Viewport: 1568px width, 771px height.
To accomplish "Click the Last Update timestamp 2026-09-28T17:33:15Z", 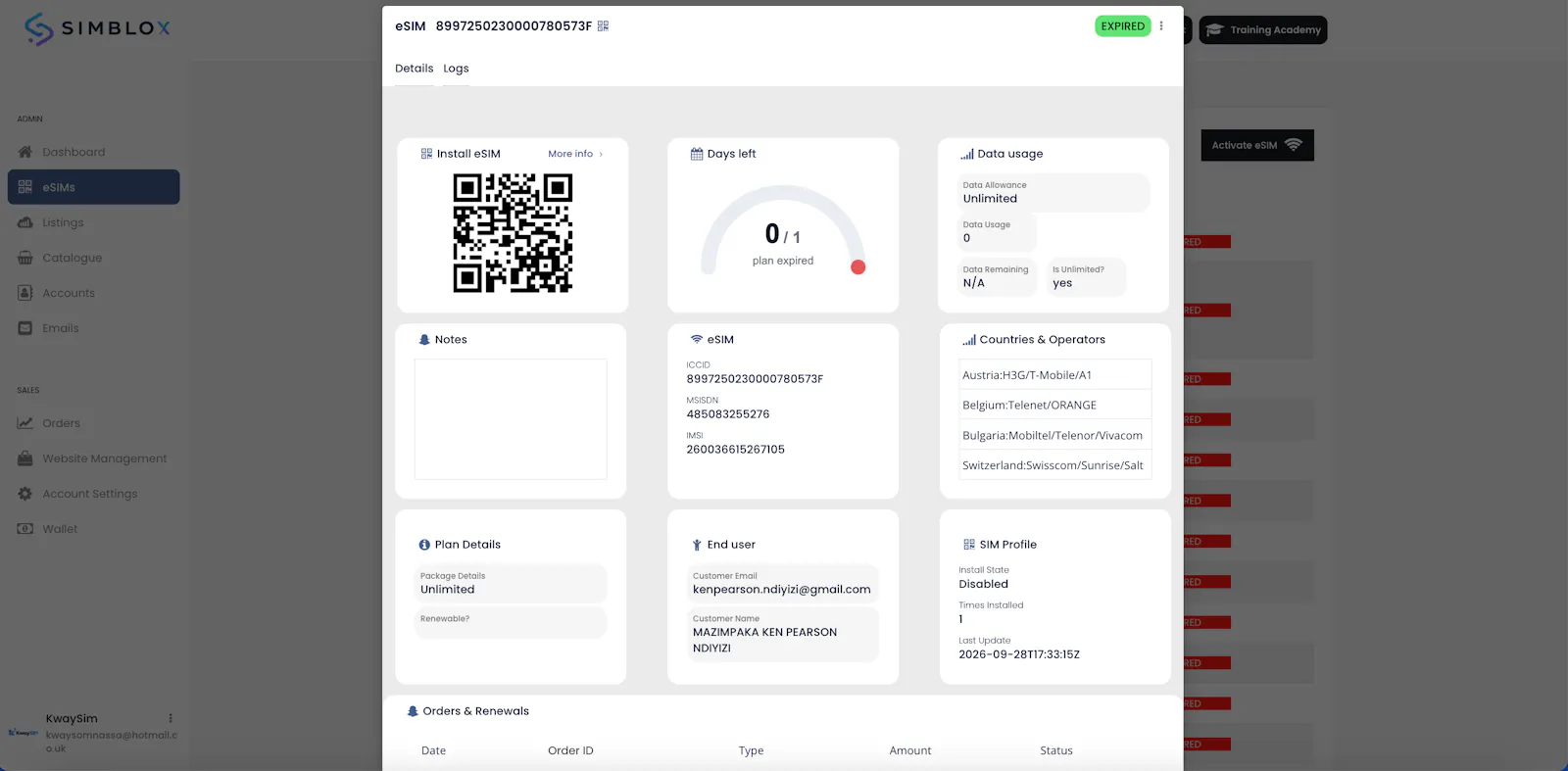I will 1019,654.
